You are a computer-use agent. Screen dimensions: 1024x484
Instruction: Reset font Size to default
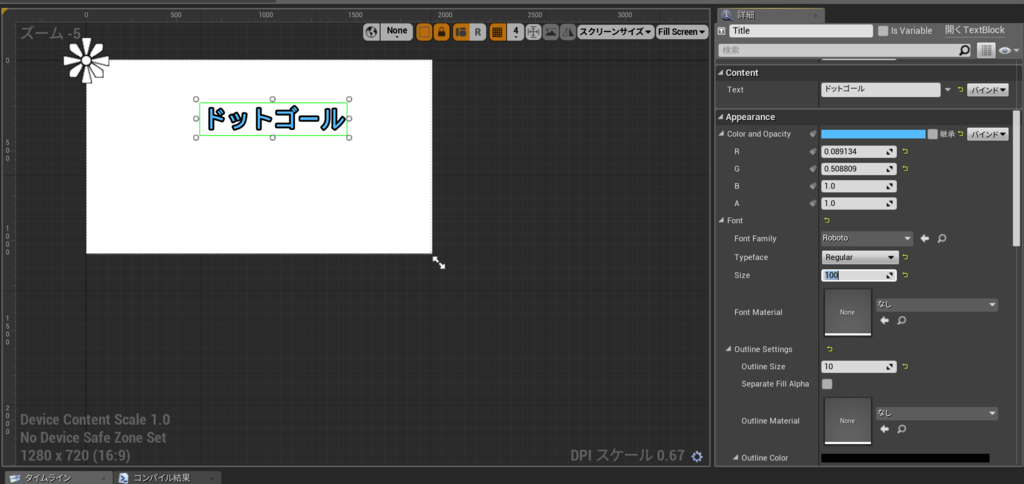click(x=905, y=276)
